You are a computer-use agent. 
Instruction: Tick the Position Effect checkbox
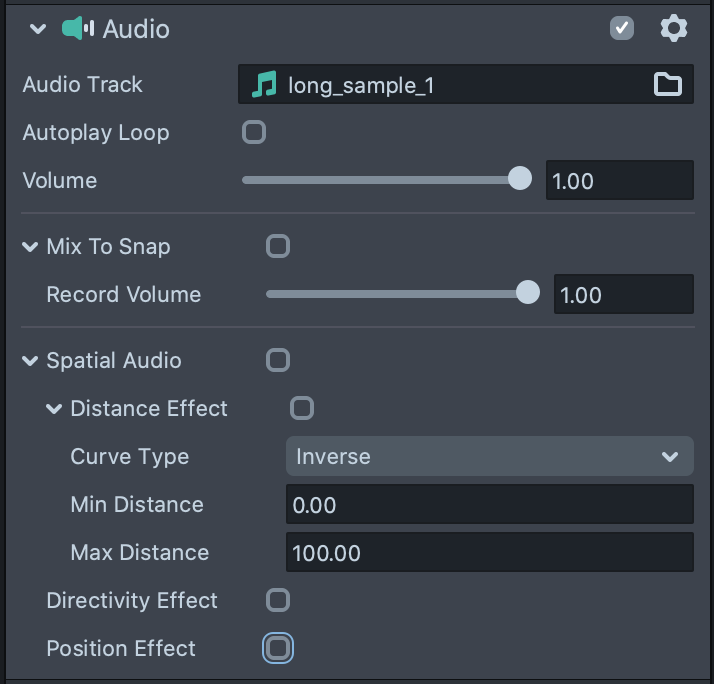pos(278,648)
